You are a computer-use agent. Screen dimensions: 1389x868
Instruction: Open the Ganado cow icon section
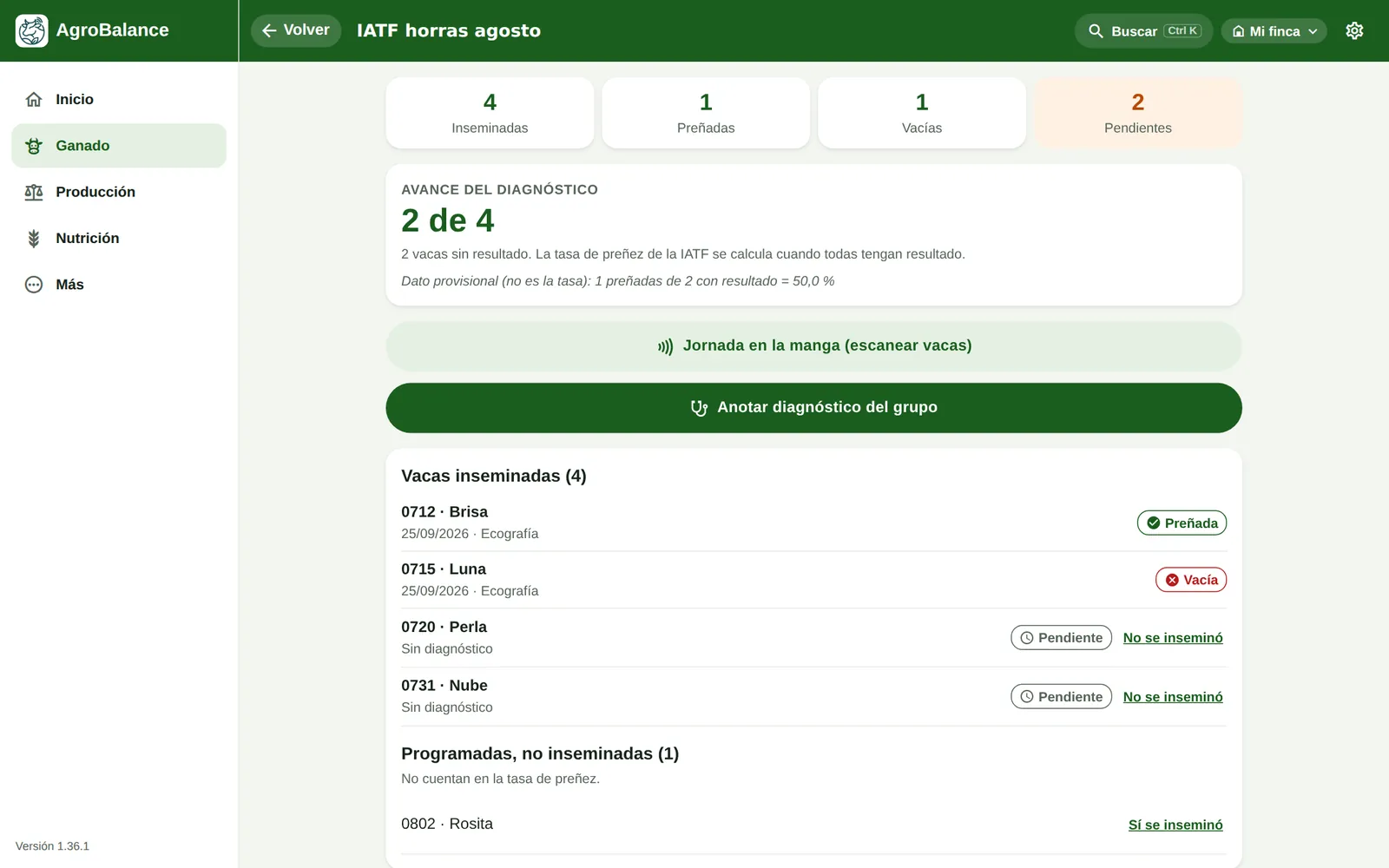coord(34,146)
